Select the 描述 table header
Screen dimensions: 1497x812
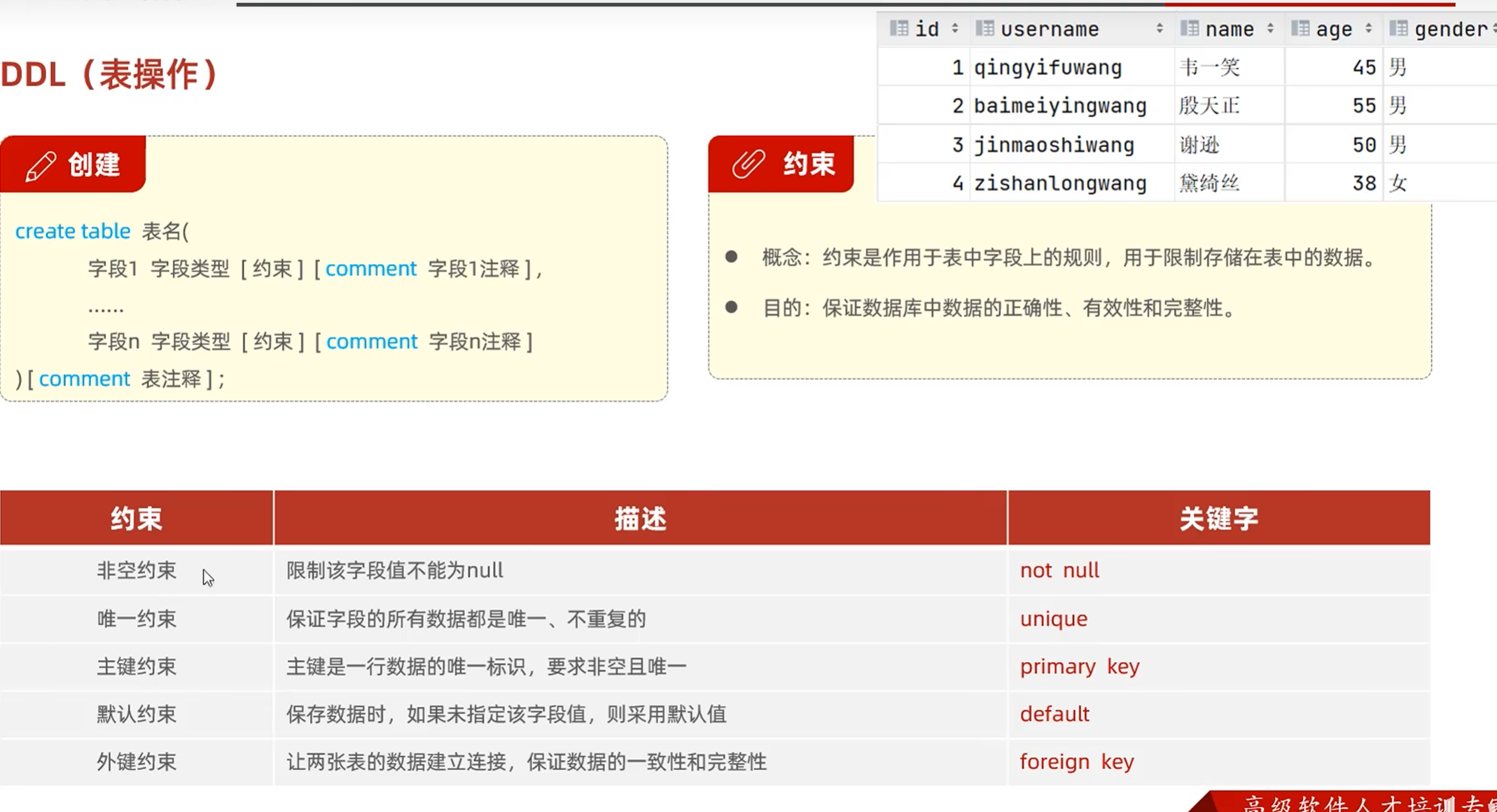pyautogui.click(x=640, y=519)
